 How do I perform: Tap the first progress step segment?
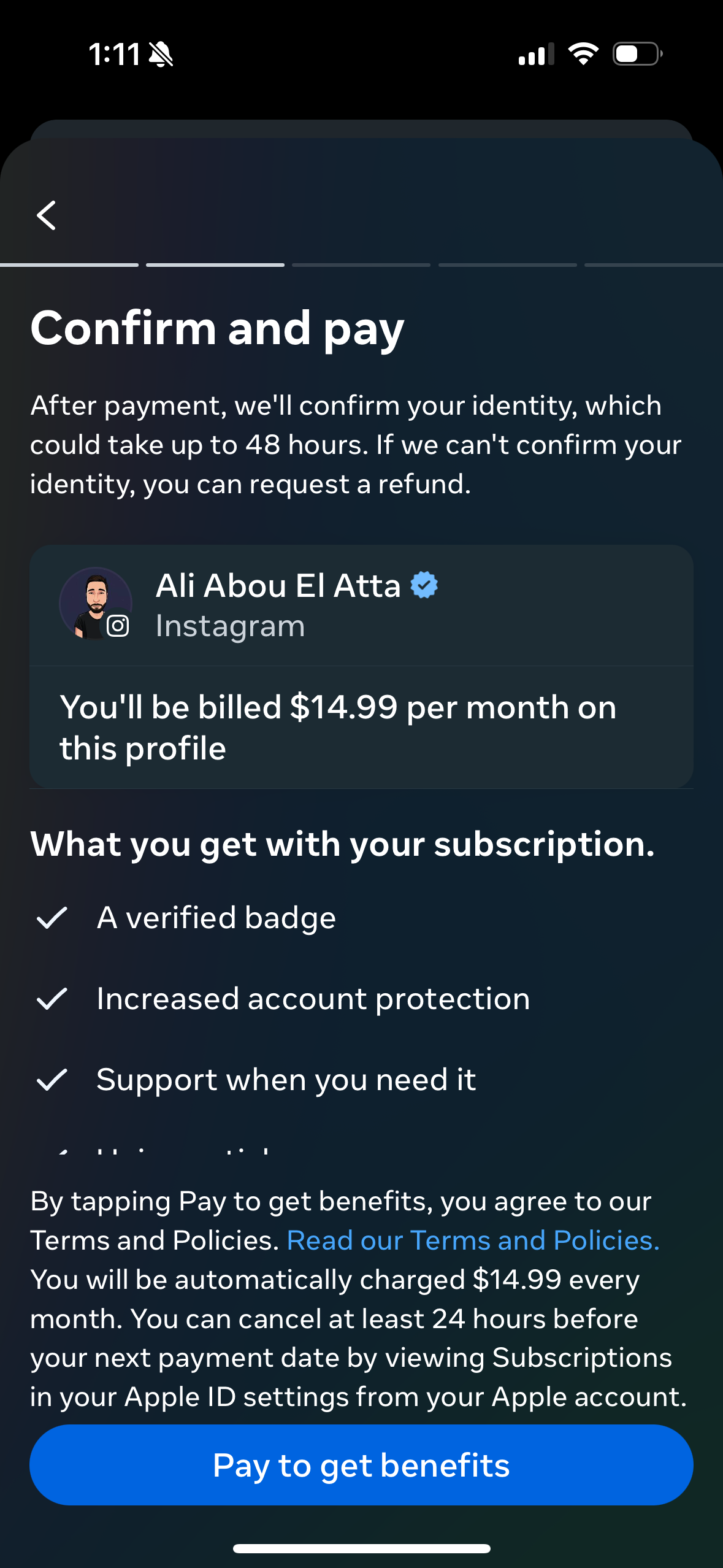point(69,265)
